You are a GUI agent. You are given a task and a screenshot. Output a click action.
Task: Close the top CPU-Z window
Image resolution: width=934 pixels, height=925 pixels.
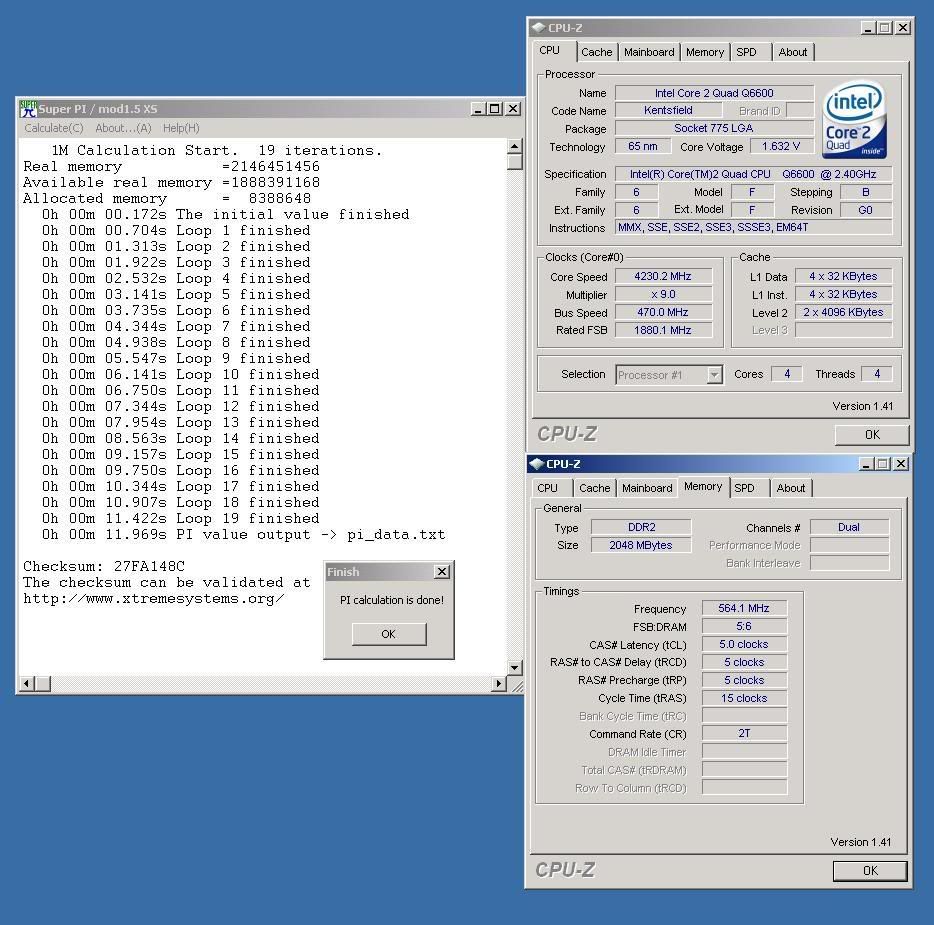(903, 28)
